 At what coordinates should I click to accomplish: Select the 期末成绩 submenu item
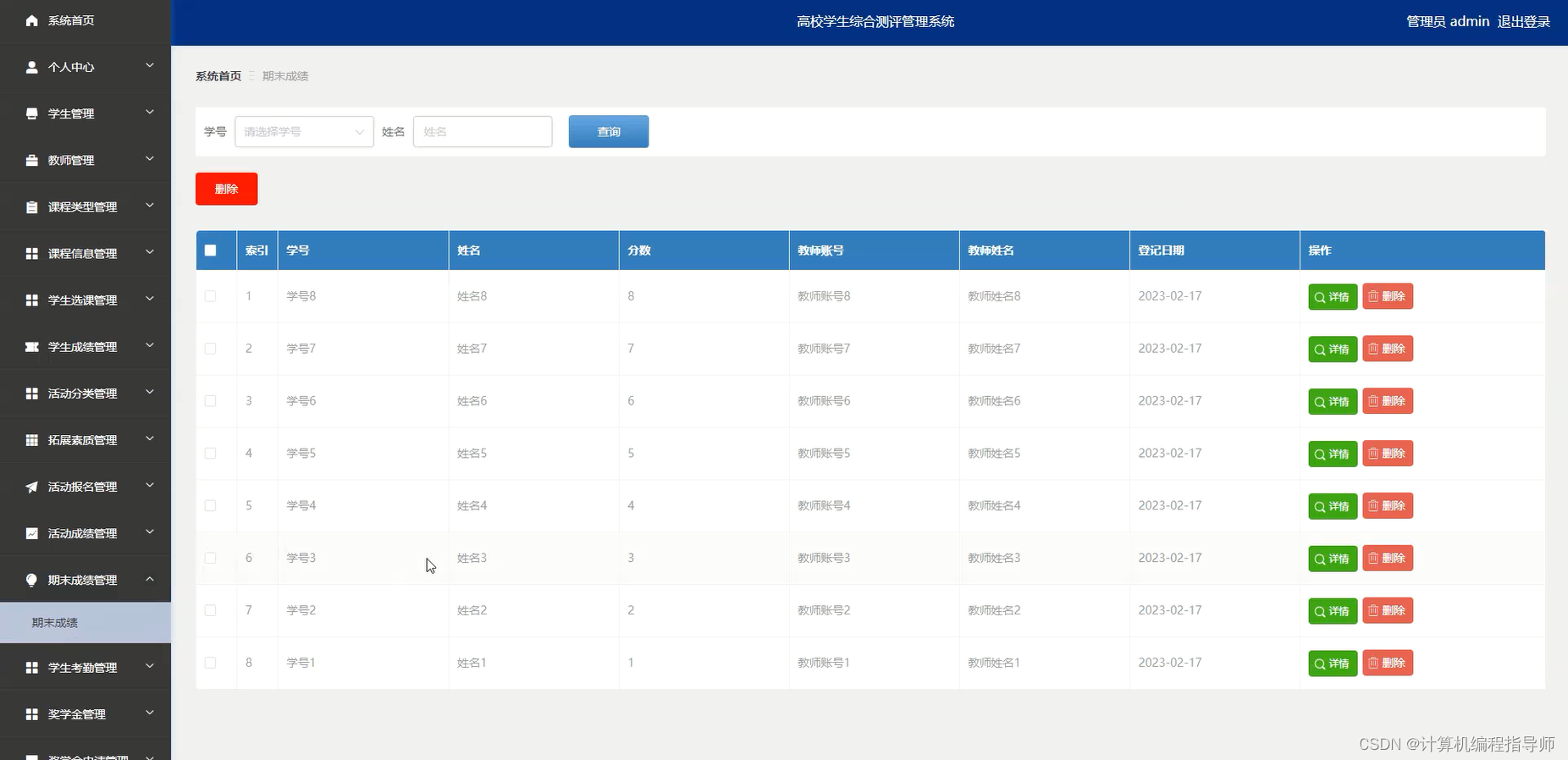coord(86,623)
